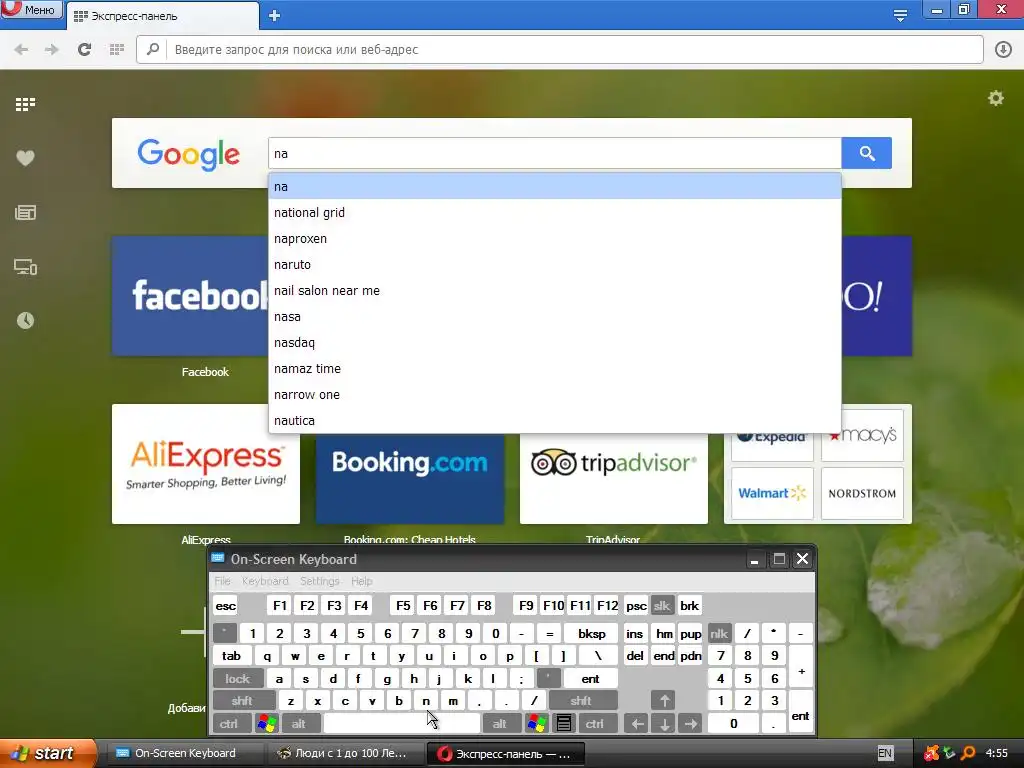
Task: Select the 'naruto' suggestion
Action: pyautogui.click(x=554, y=264)
